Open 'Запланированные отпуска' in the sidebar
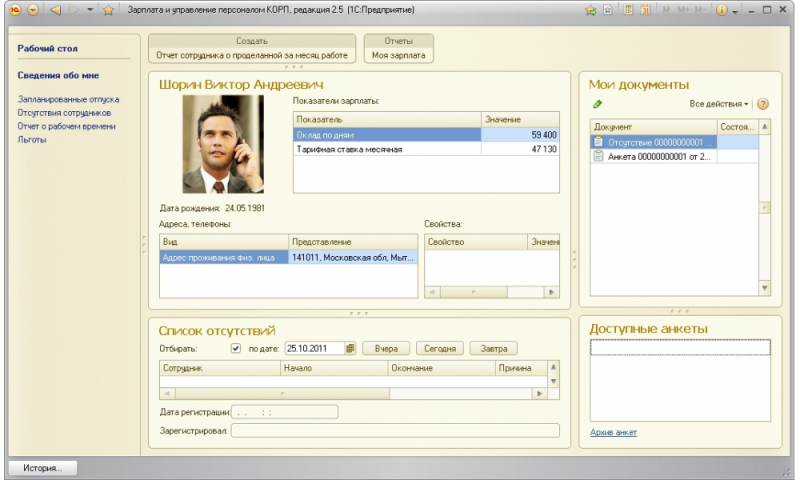This screenshot has height=480, width=800. point(69,100)
